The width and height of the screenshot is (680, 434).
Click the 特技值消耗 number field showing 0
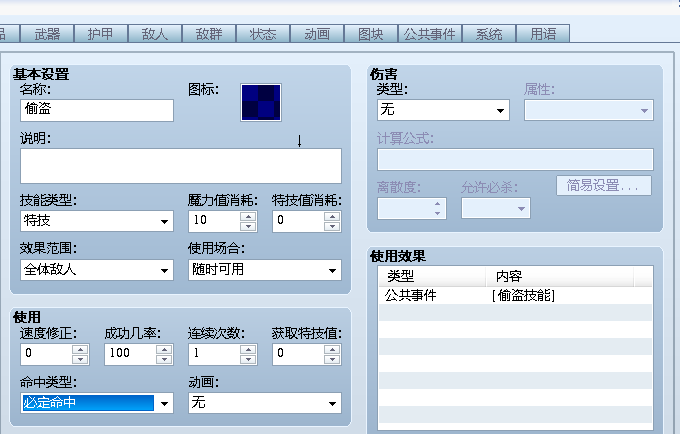point(298,221)
